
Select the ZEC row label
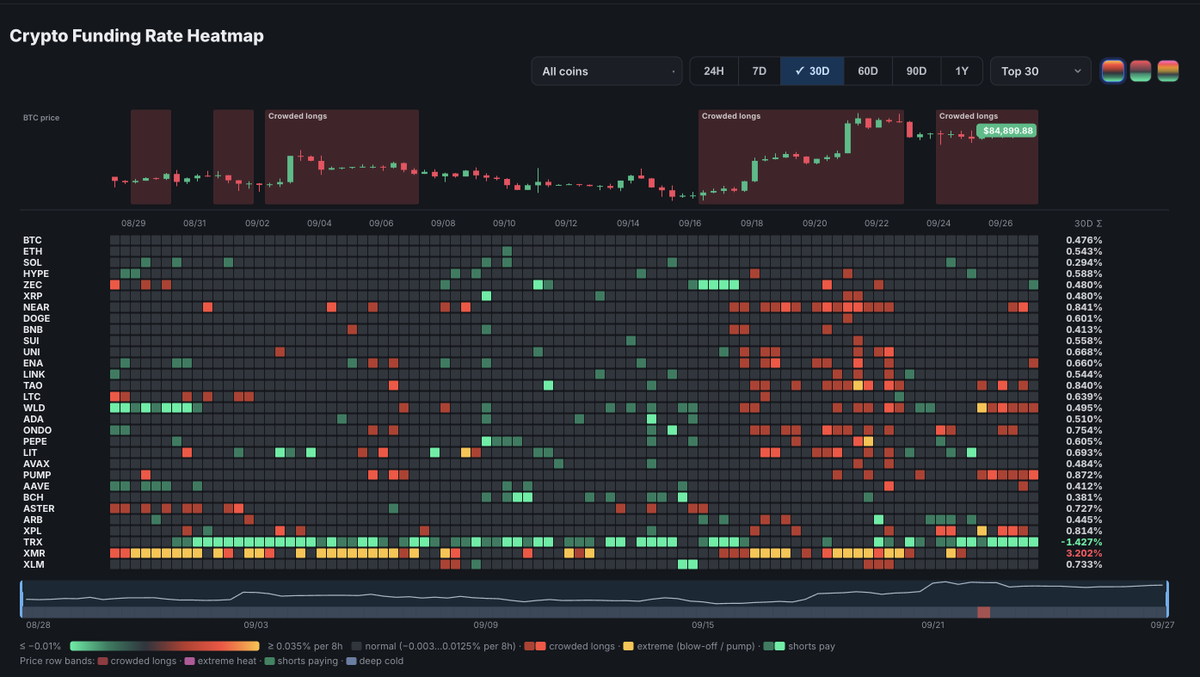coord(32,285)
